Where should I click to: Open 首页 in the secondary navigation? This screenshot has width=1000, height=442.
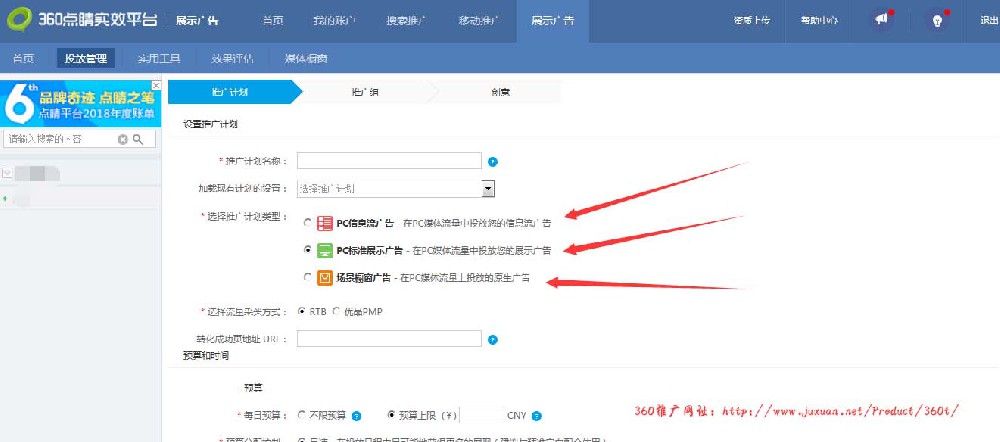point(23,59)
